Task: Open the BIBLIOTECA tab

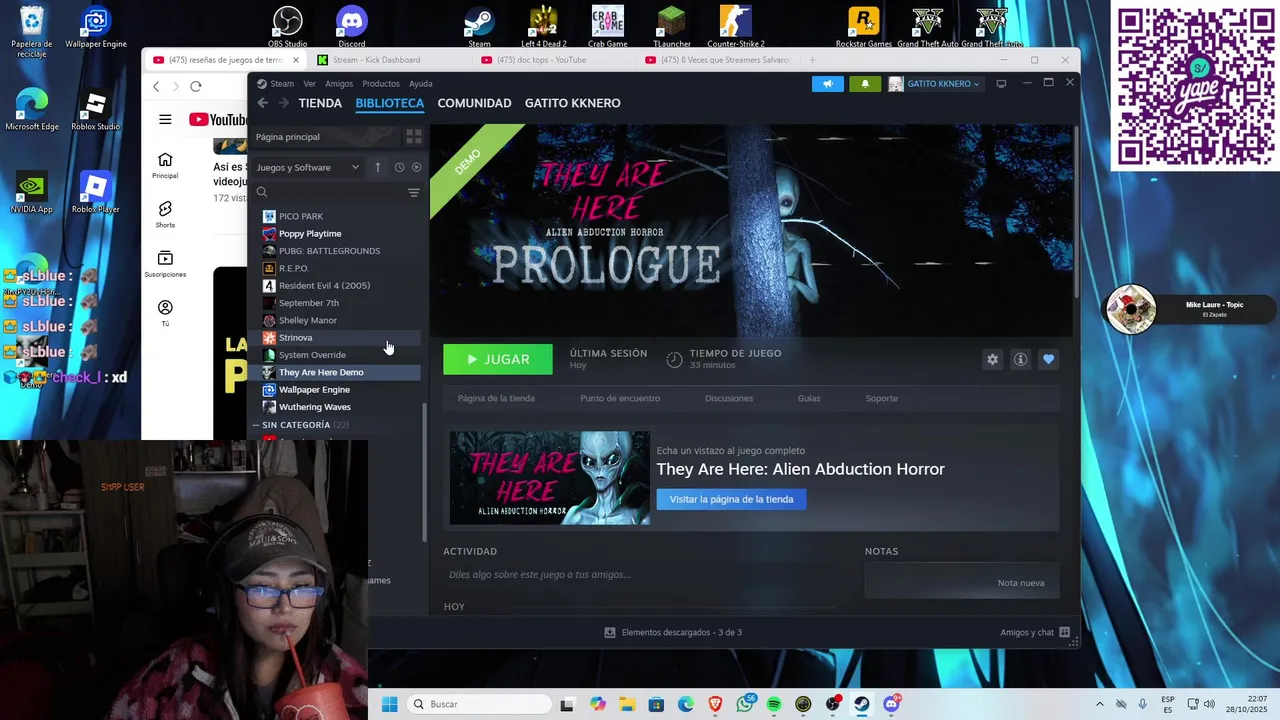Action: tap(390, 103)
